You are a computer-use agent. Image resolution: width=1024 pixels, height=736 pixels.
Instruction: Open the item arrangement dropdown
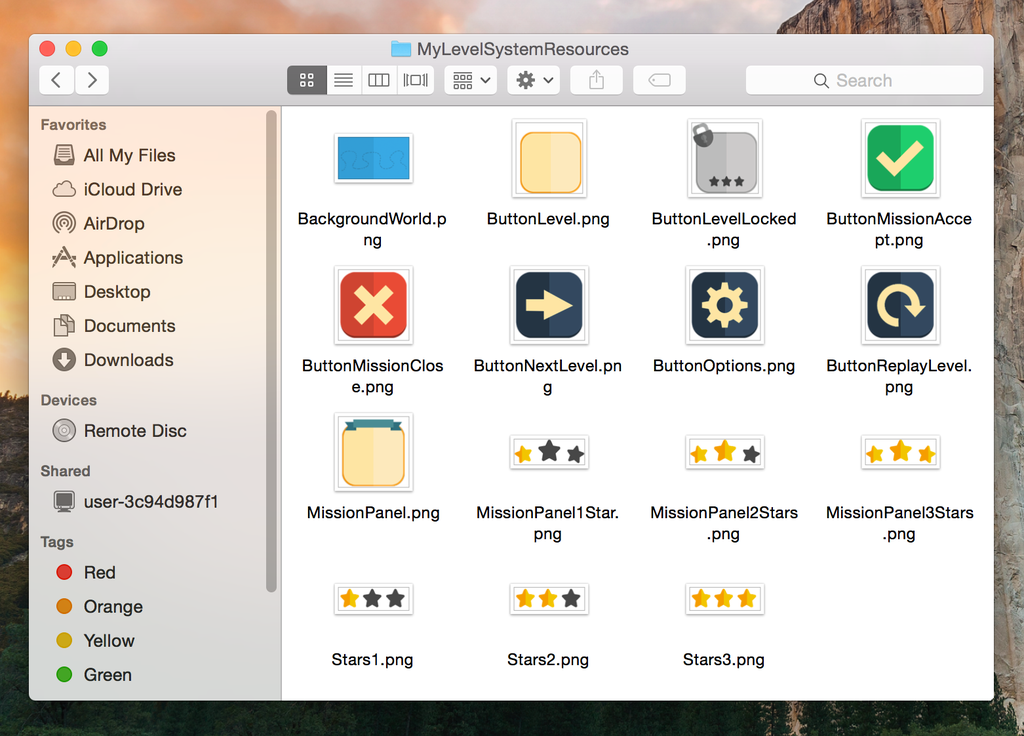click(x=471, y=80)
